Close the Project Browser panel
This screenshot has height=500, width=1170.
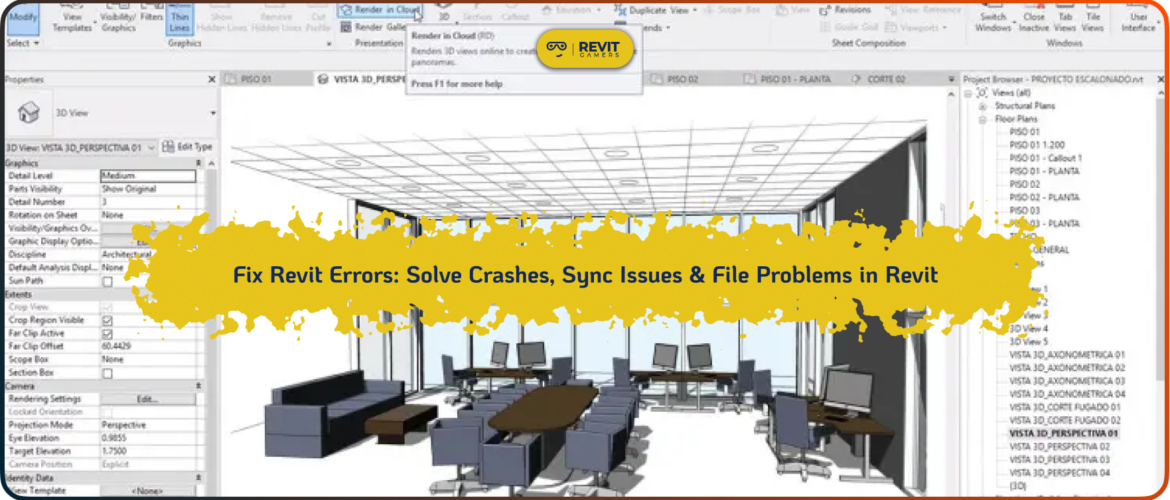click(1160, 79)
